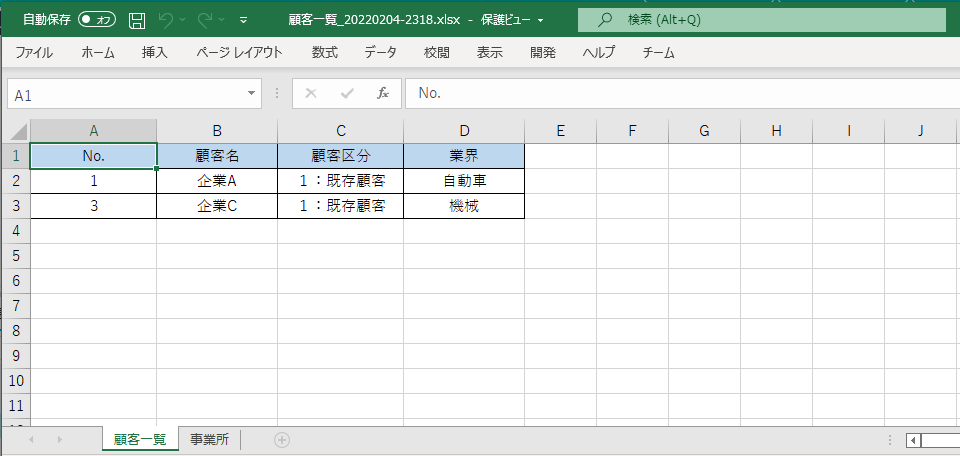Select cell containing 機械
The image size is (960, 456).
(464, 206)
